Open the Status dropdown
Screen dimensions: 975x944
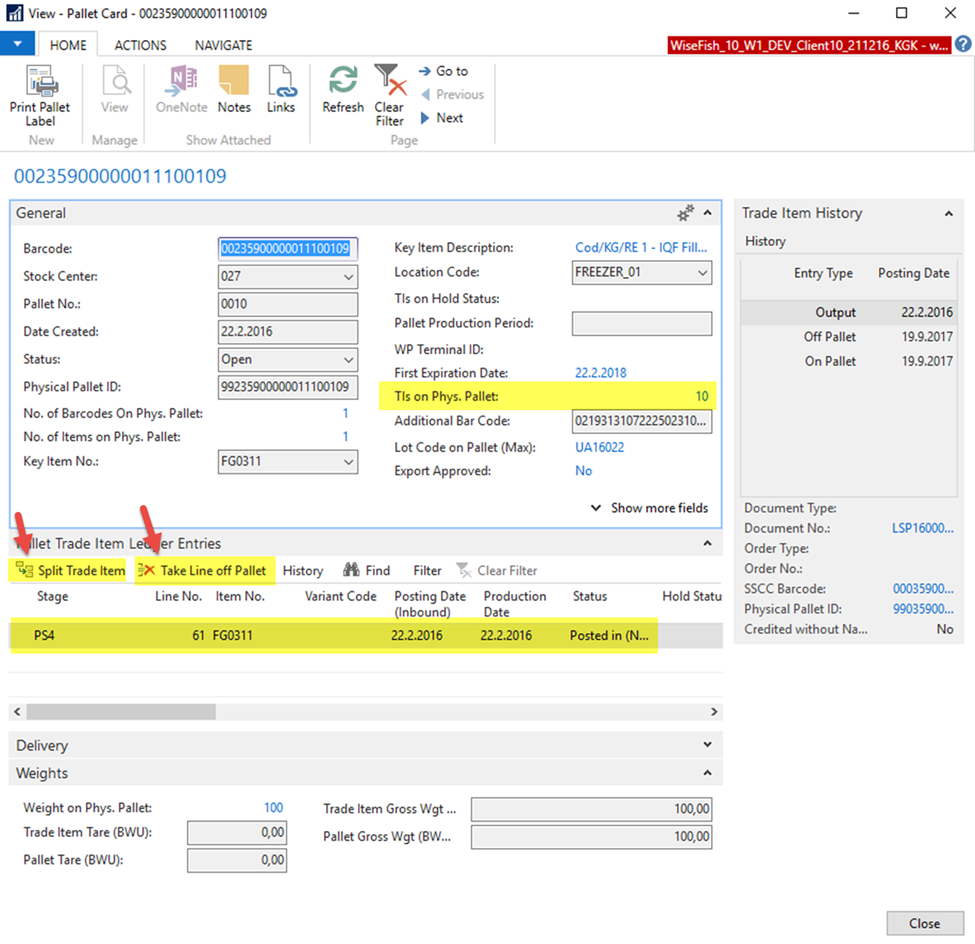click(349, 360)
